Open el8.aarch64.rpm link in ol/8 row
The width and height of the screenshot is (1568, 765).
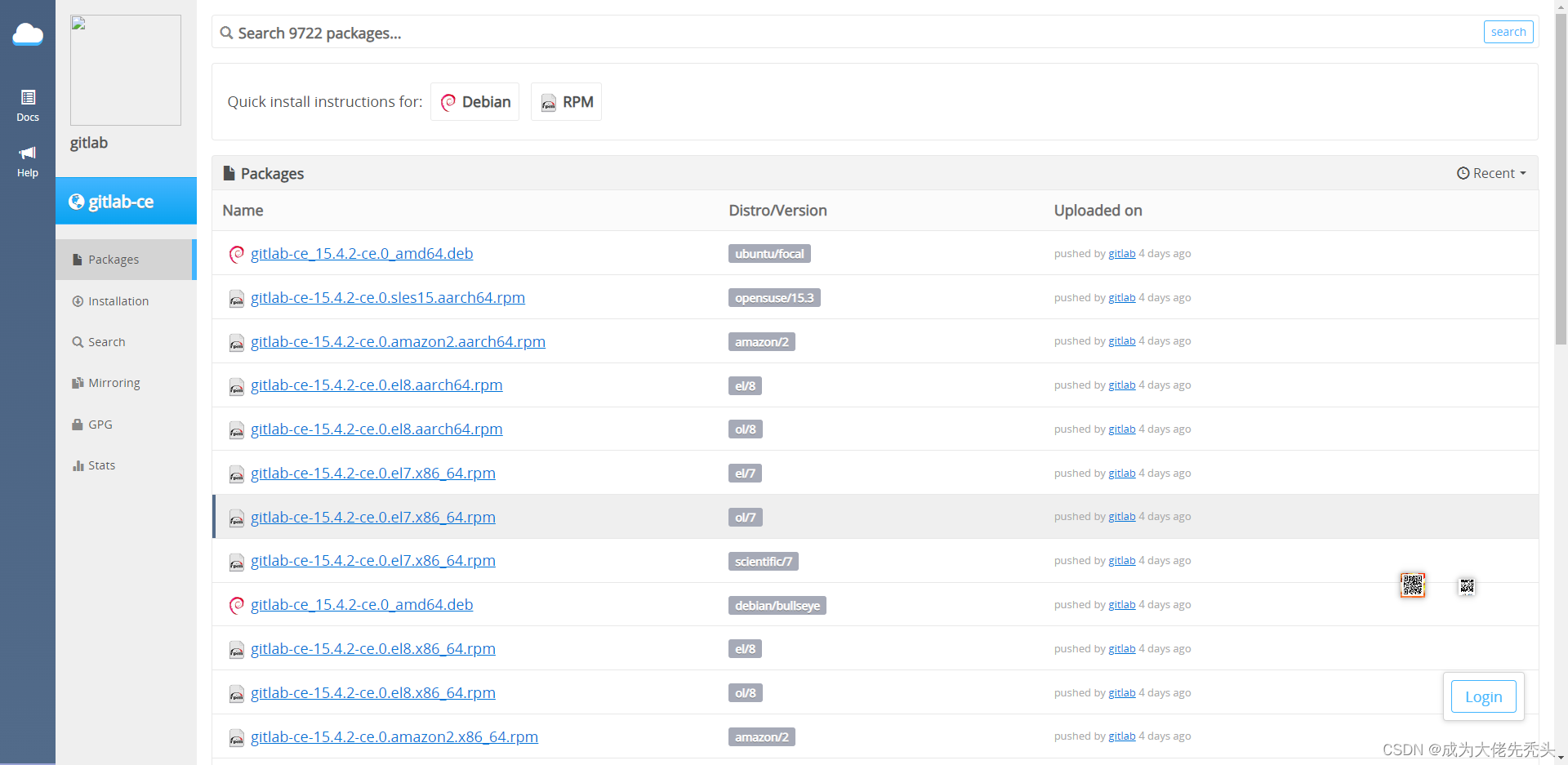[x=376, y=429]
